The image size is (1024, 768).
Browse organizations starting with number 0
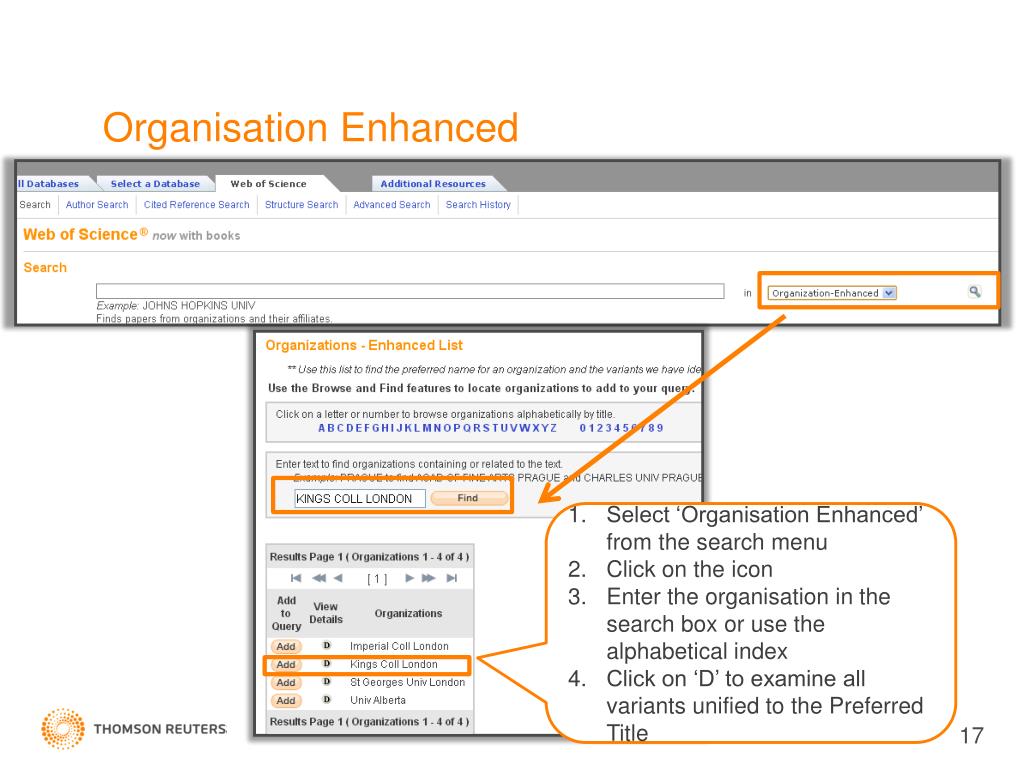[583, 428]
